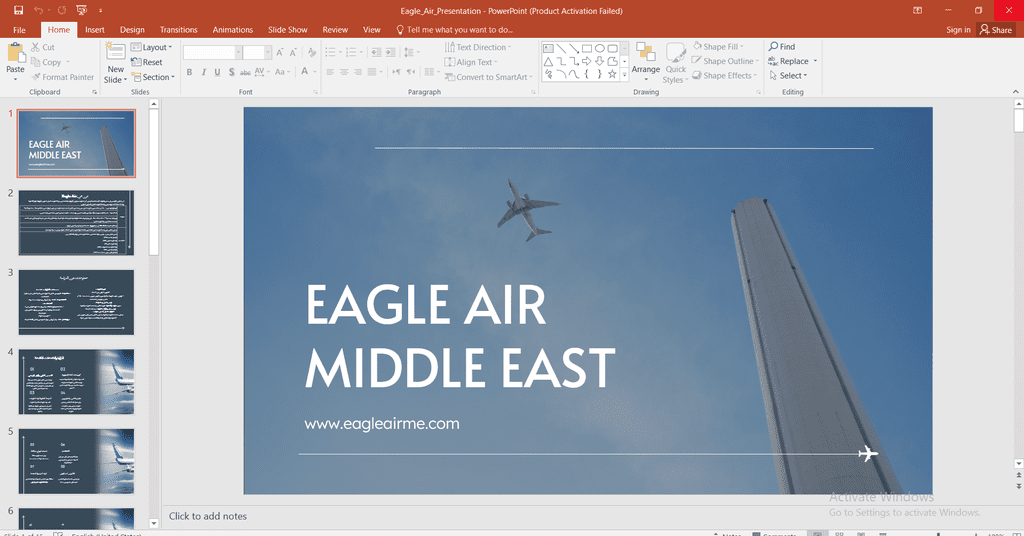Switch to the Slide Show tab
This screenshot has width=1024, height=536.
[287, 29]
